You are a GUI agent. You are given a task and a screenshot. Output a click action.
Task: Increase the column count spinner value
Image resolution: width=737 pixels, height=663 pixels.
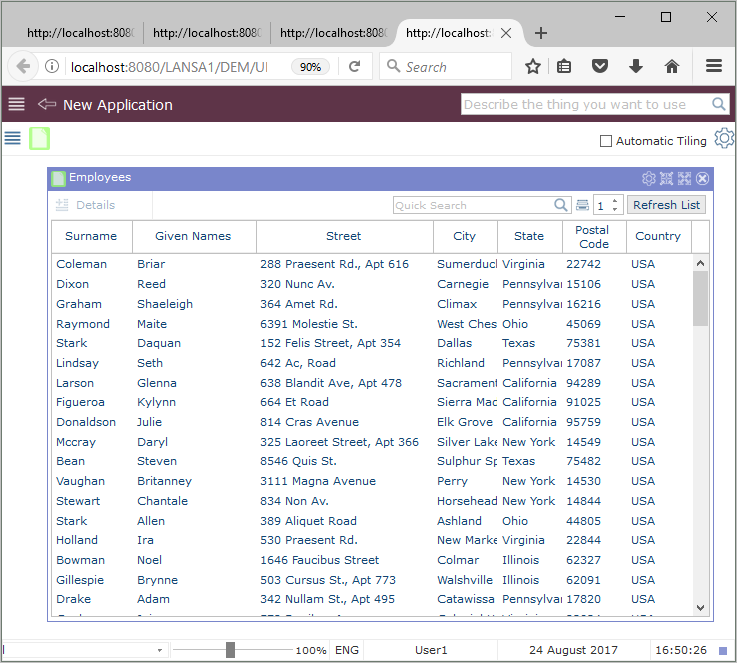coord(615,201)
